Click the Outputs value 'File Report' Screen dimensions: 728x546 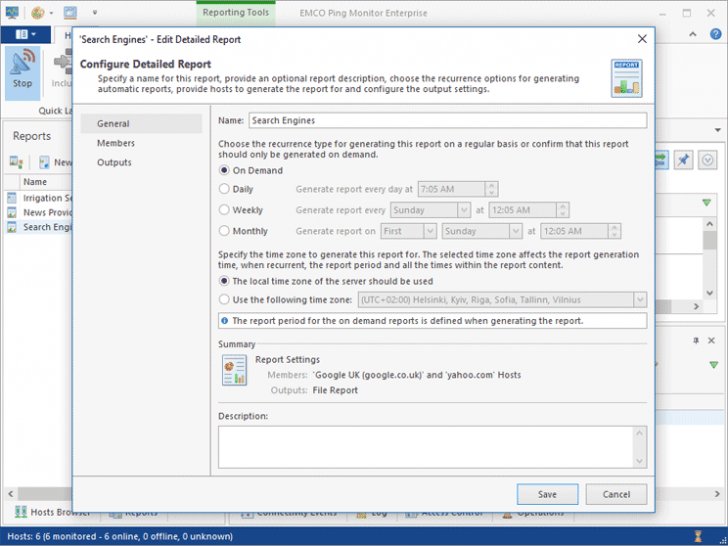click(x=335, y=390)
